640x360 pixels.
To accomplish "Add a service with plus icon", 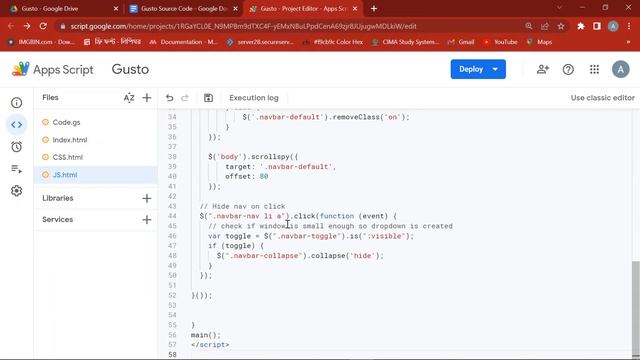I will [147, 220].
